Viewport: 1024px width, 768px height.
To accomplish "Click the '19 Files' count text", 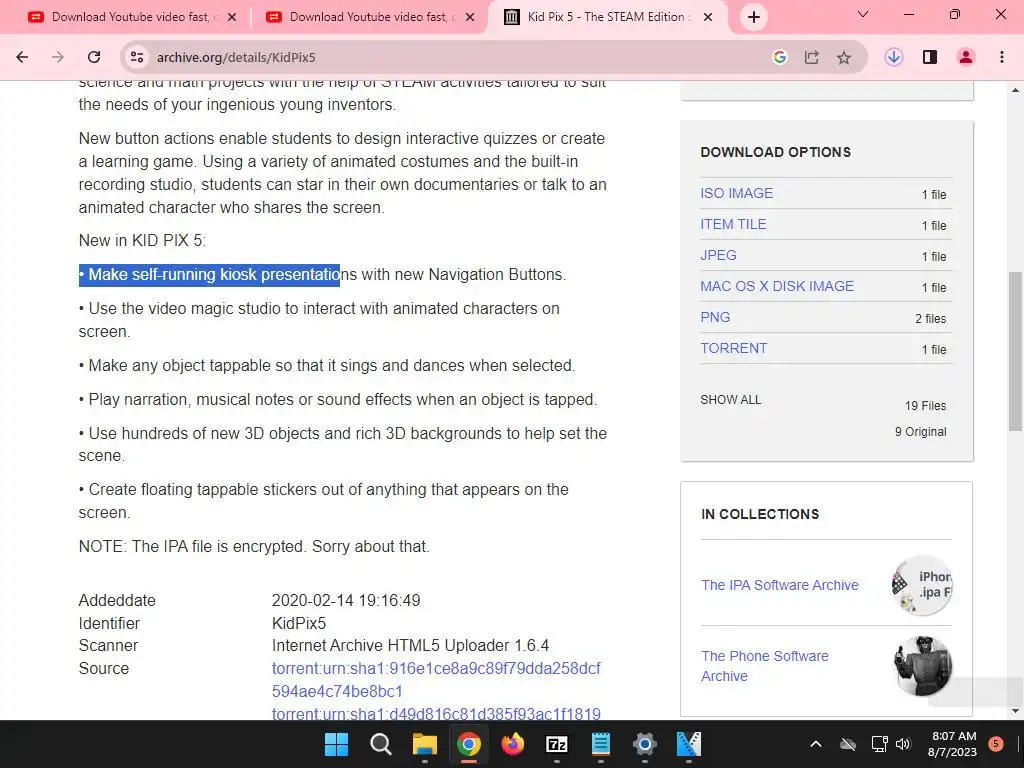I will [x=925, y=406].
